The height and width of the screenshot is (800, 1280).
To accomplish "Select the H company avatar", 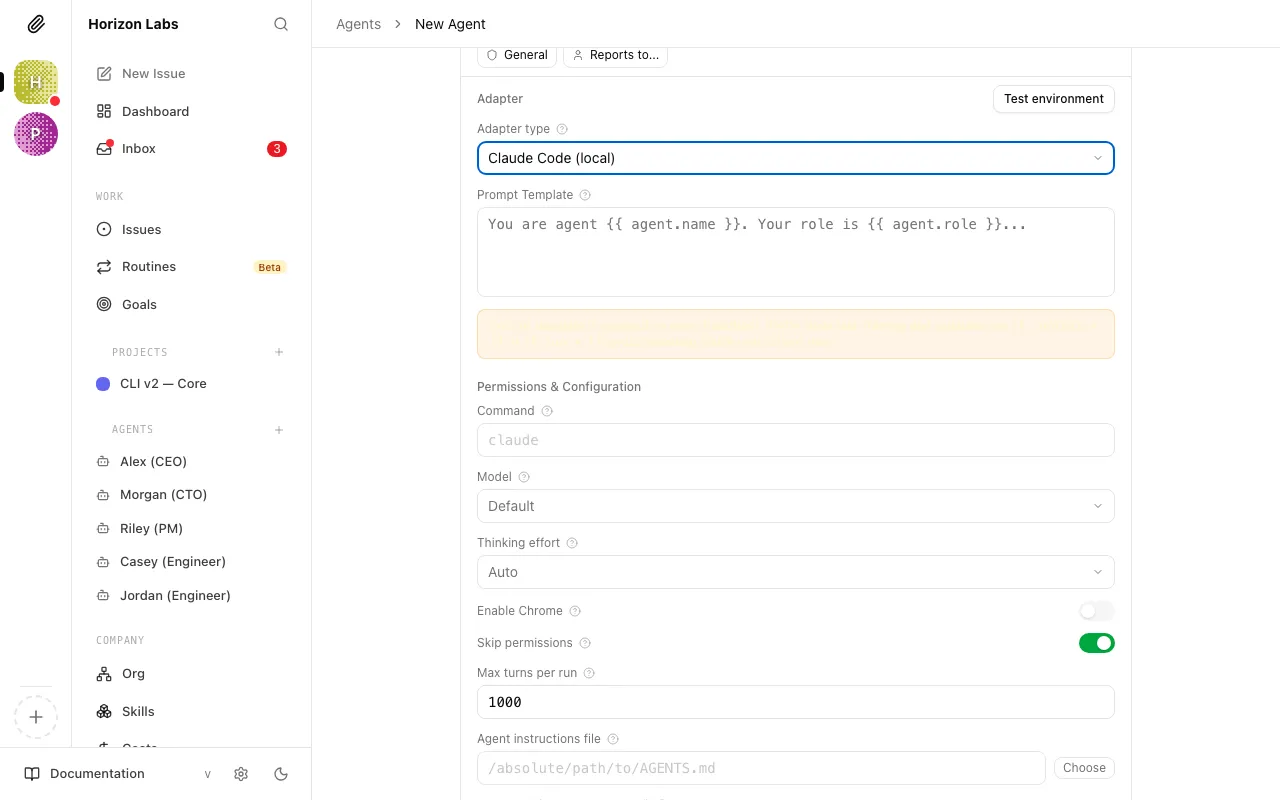I will (x=36, y=82).
